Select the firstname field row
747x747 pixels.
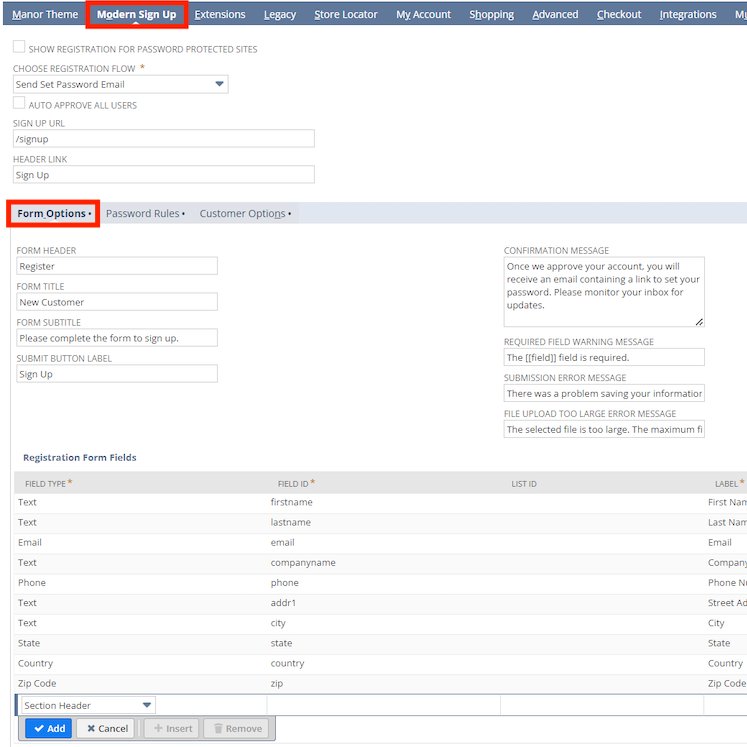tap(381, 502)
